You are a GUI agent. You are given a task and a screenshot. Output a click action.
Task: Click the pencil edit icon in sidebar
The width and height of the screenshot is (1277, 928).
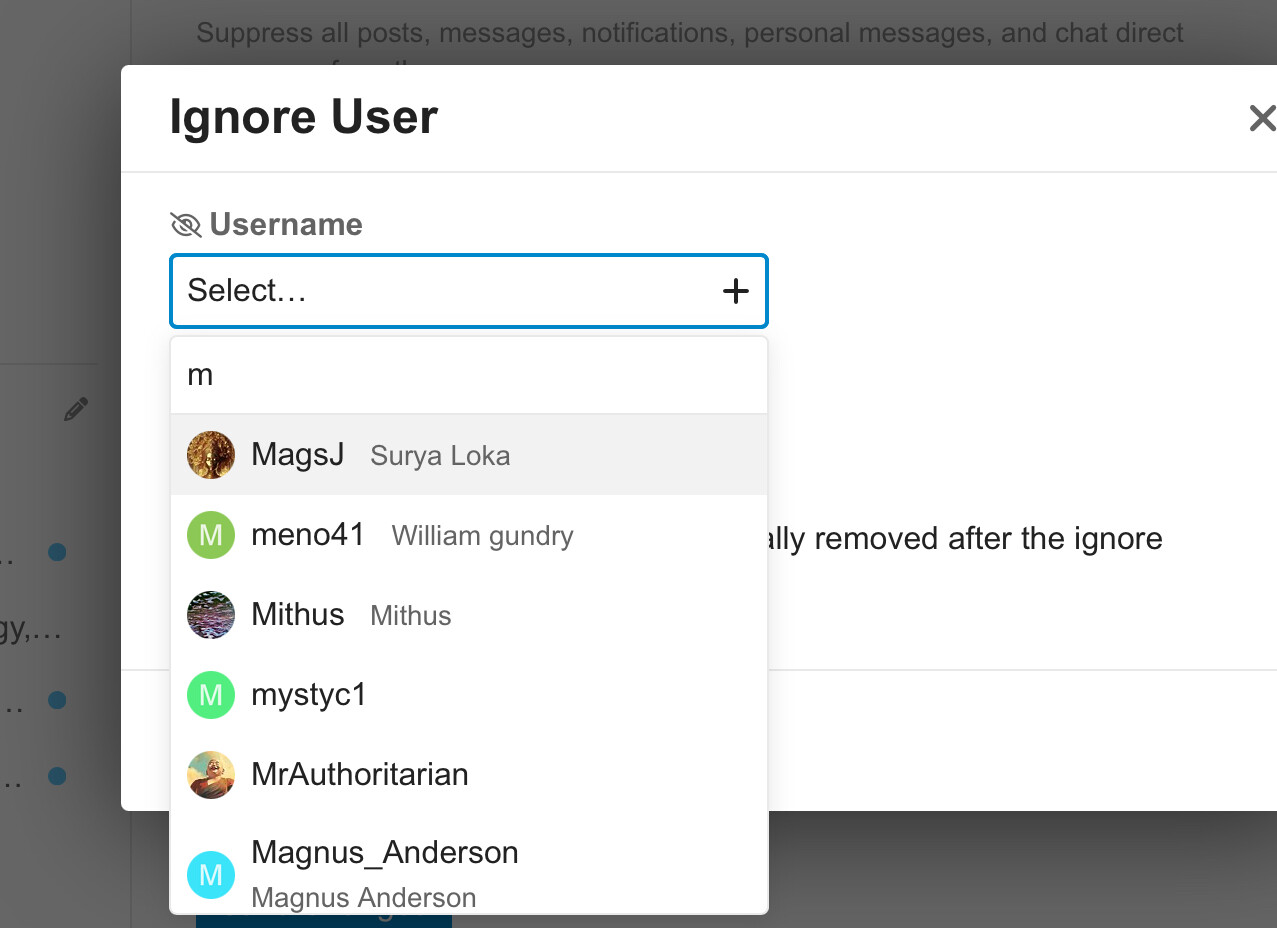(76, 409)
